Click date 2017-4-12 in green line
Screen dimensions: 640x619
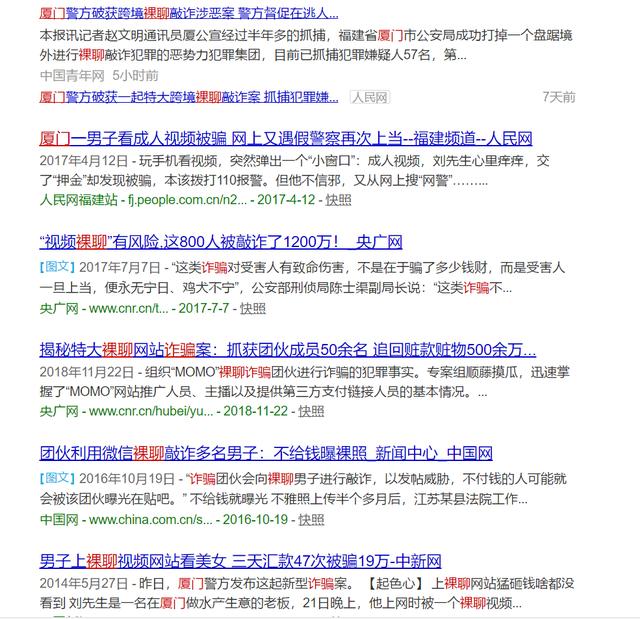coord(286,200)
